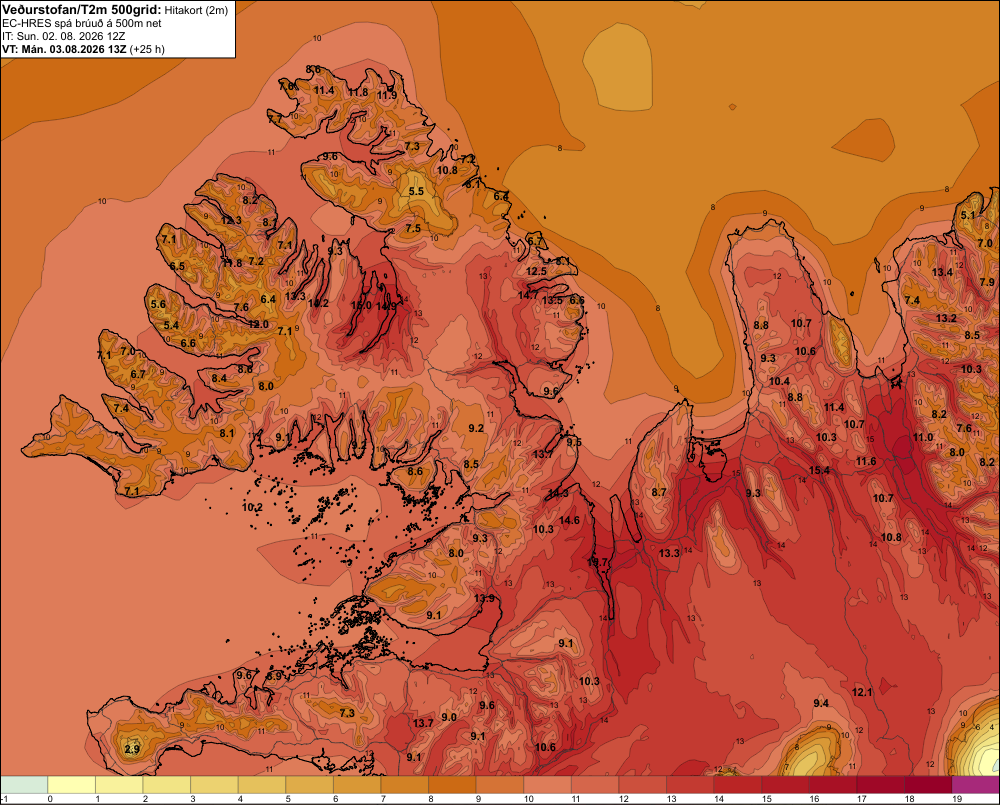The height and width of the screenshot is (805, 1000).
Task: Click the 14.7 temperature reading
Action: 527,295
